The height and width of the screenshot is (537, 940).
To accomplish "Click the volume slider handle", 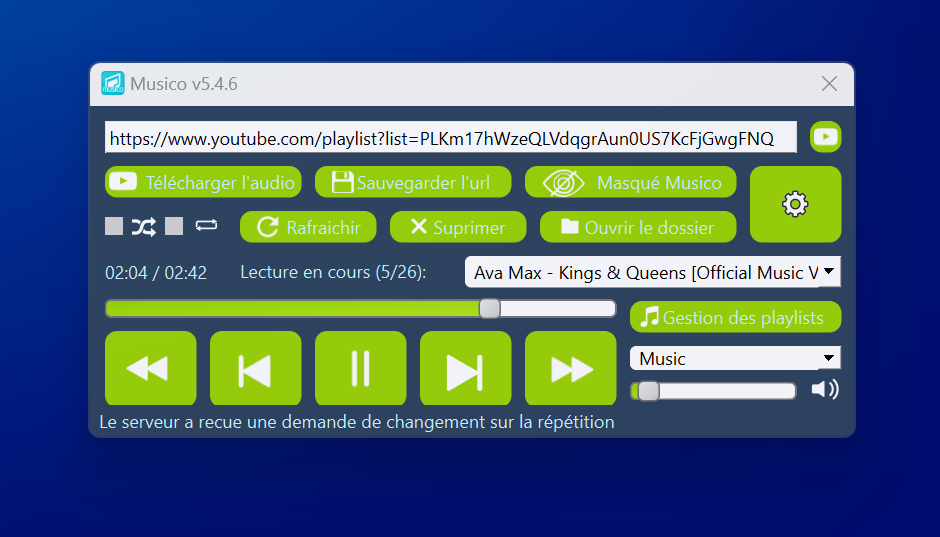I will (649, 391).
